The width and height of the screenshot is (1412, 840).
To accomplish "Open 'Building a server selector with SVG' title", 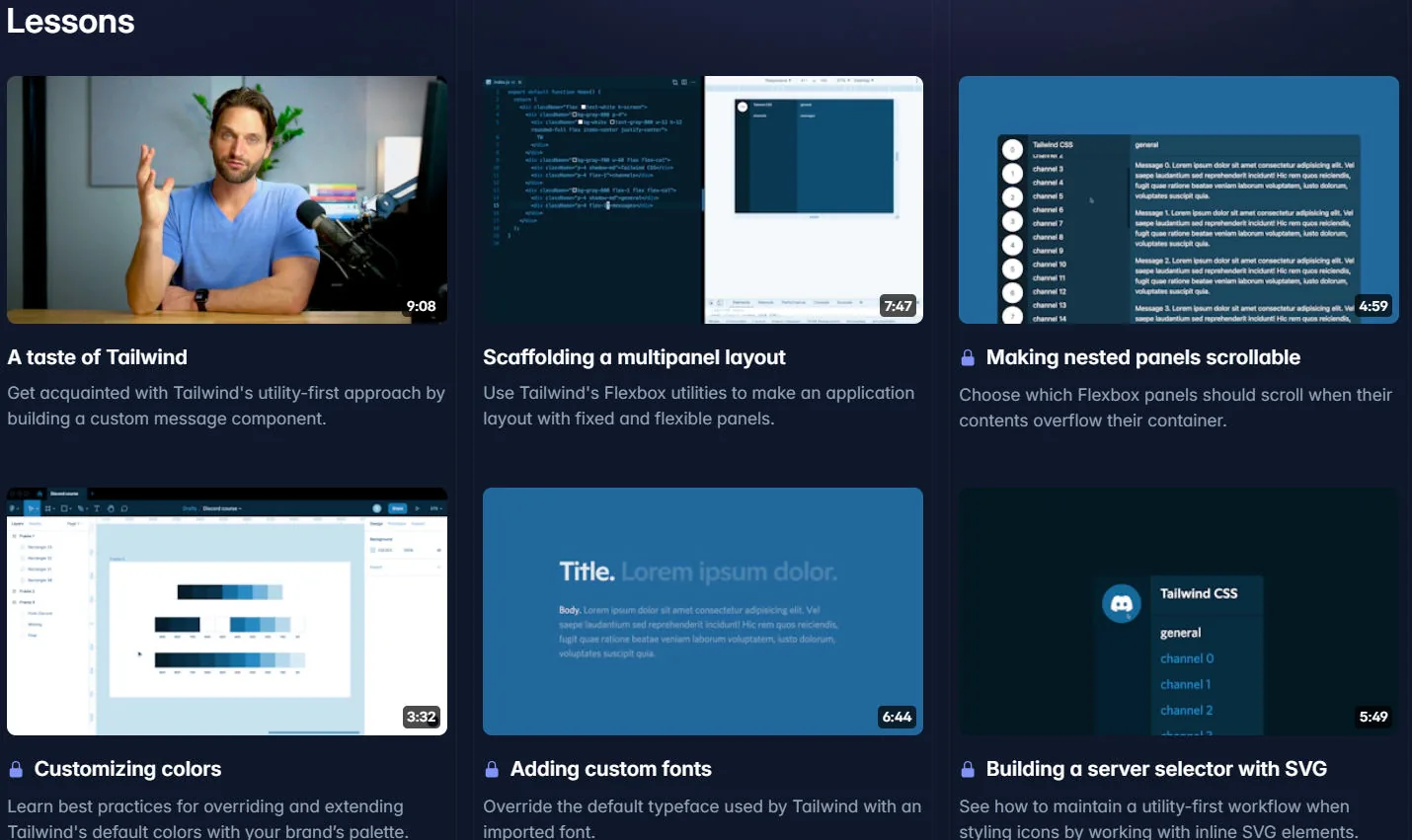I will coord(1156,769).
